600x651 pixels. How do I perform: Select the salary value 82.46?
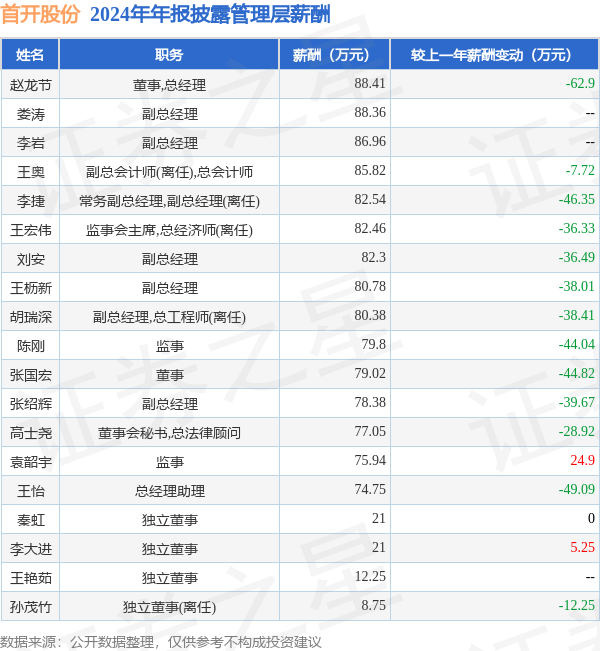370,228
